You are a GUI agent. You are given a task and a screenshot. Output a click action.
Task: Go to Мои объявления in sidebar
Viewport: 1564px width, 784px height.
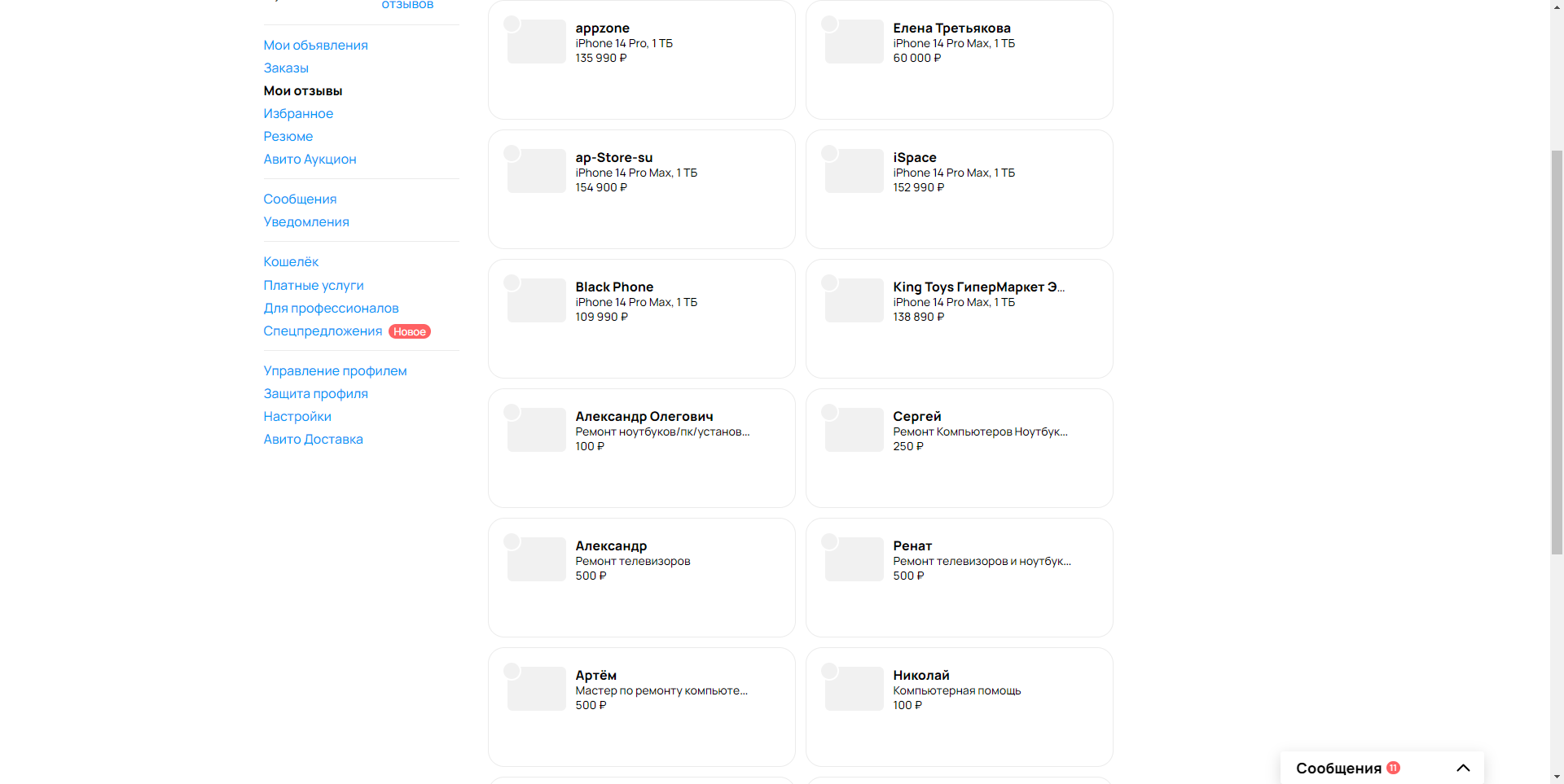pyautogui.click(x=315, y=46)
